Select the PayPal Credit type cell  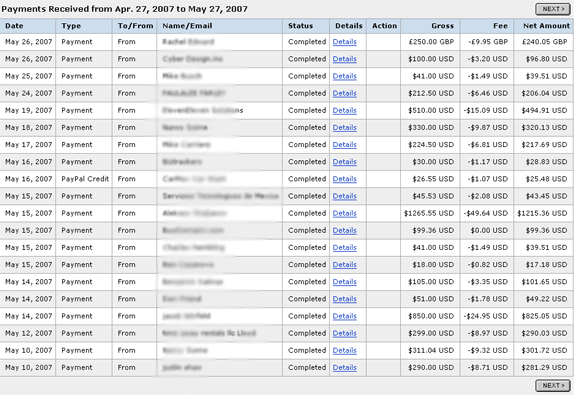tap(85, 179)
